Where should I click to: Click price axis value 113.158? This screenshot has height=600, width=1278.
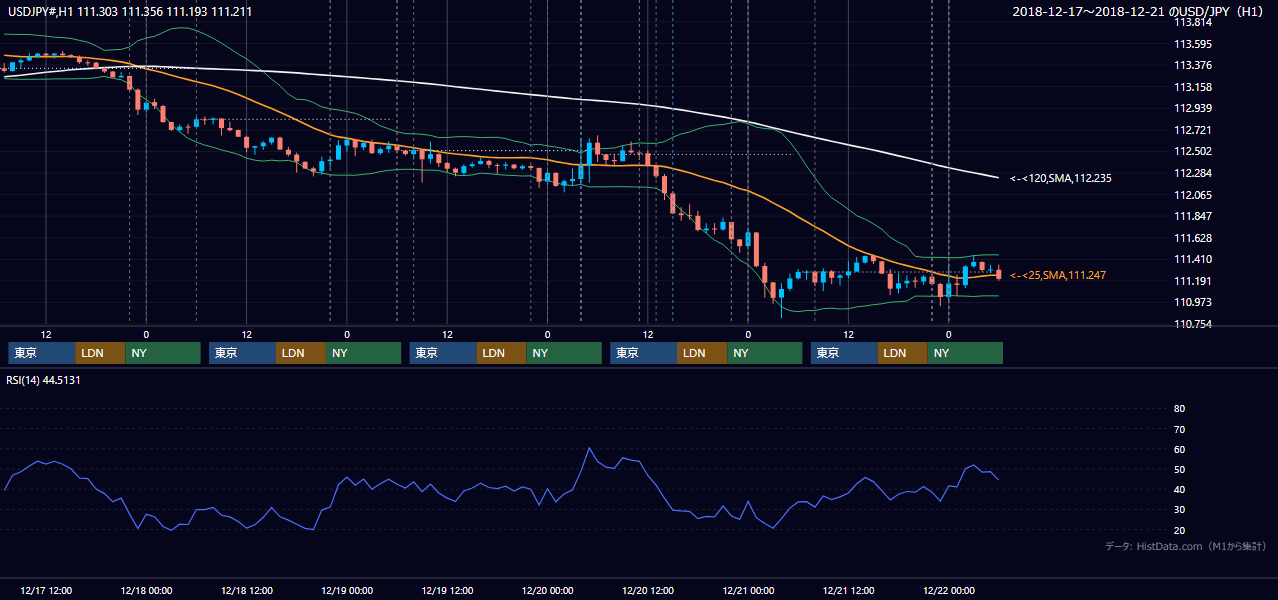(x=1193, y=87)
